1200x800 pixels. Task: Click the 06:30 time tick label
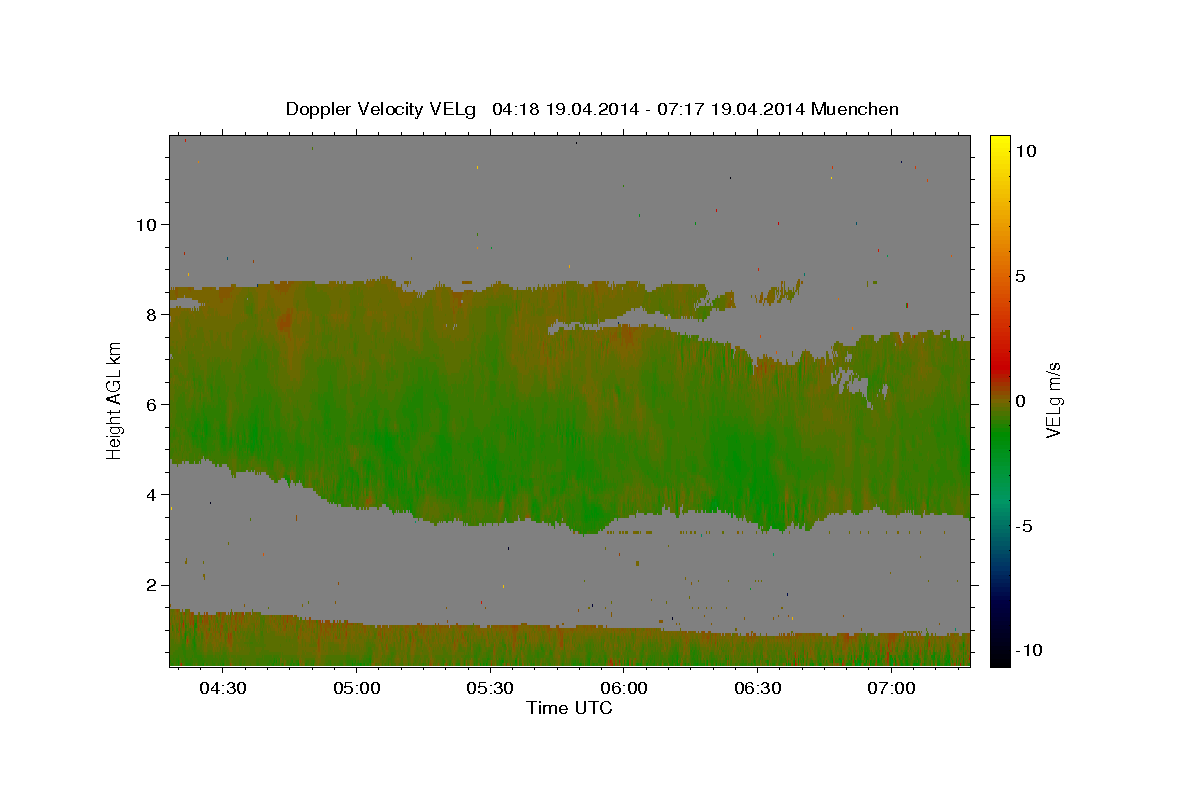click(x=757, y=688)
